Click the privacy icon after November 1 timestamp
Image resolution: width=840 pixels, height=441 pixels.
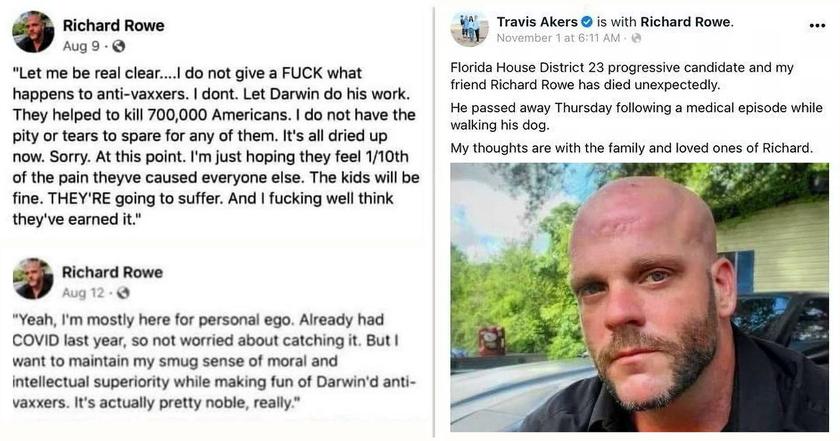(636, 38)
